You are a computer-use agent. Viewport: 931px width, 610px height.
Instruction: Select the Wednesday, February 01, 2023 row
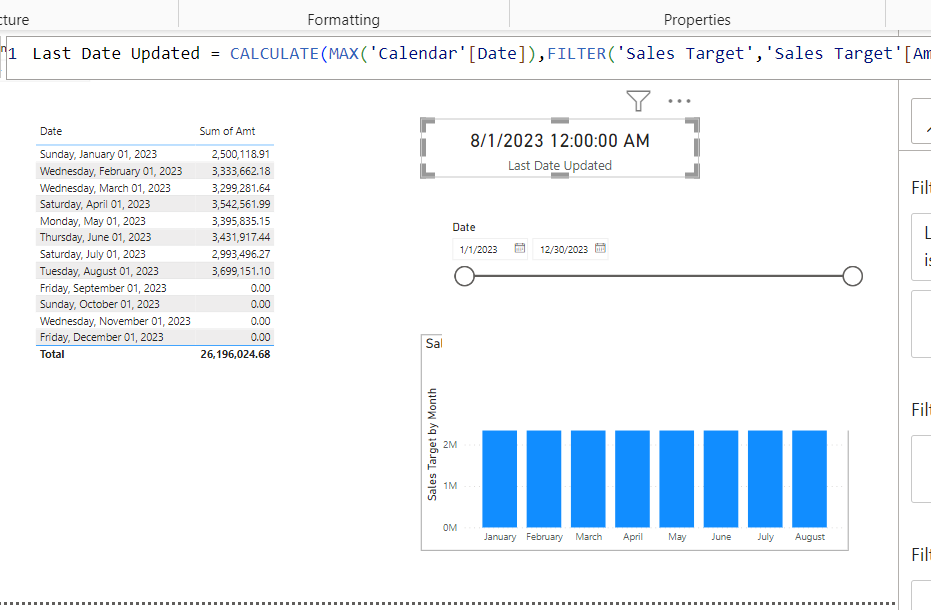coord(154,171)
